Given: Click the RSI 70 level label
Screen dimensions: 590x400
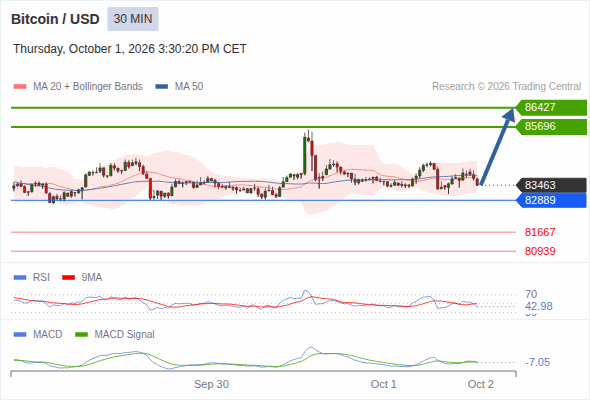Looking at the screenshot, I should point(531,294).
